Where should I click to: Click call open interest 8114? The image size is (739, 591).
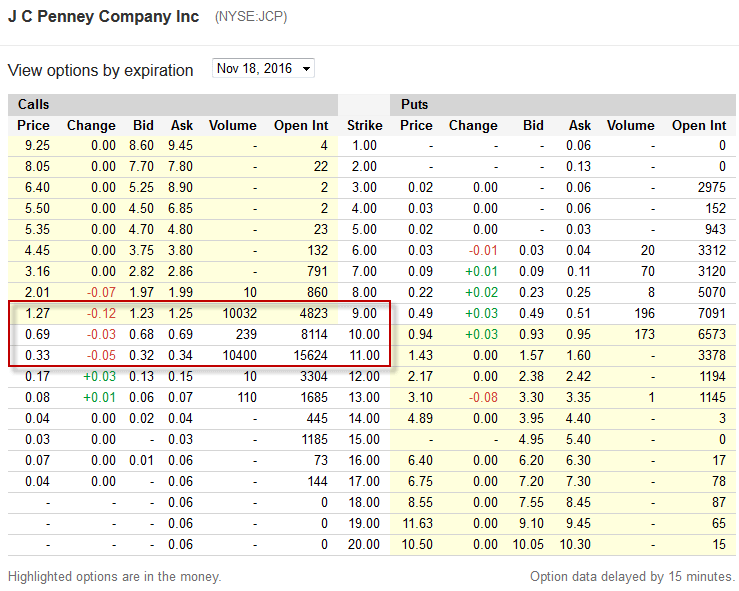pos(314,335)
